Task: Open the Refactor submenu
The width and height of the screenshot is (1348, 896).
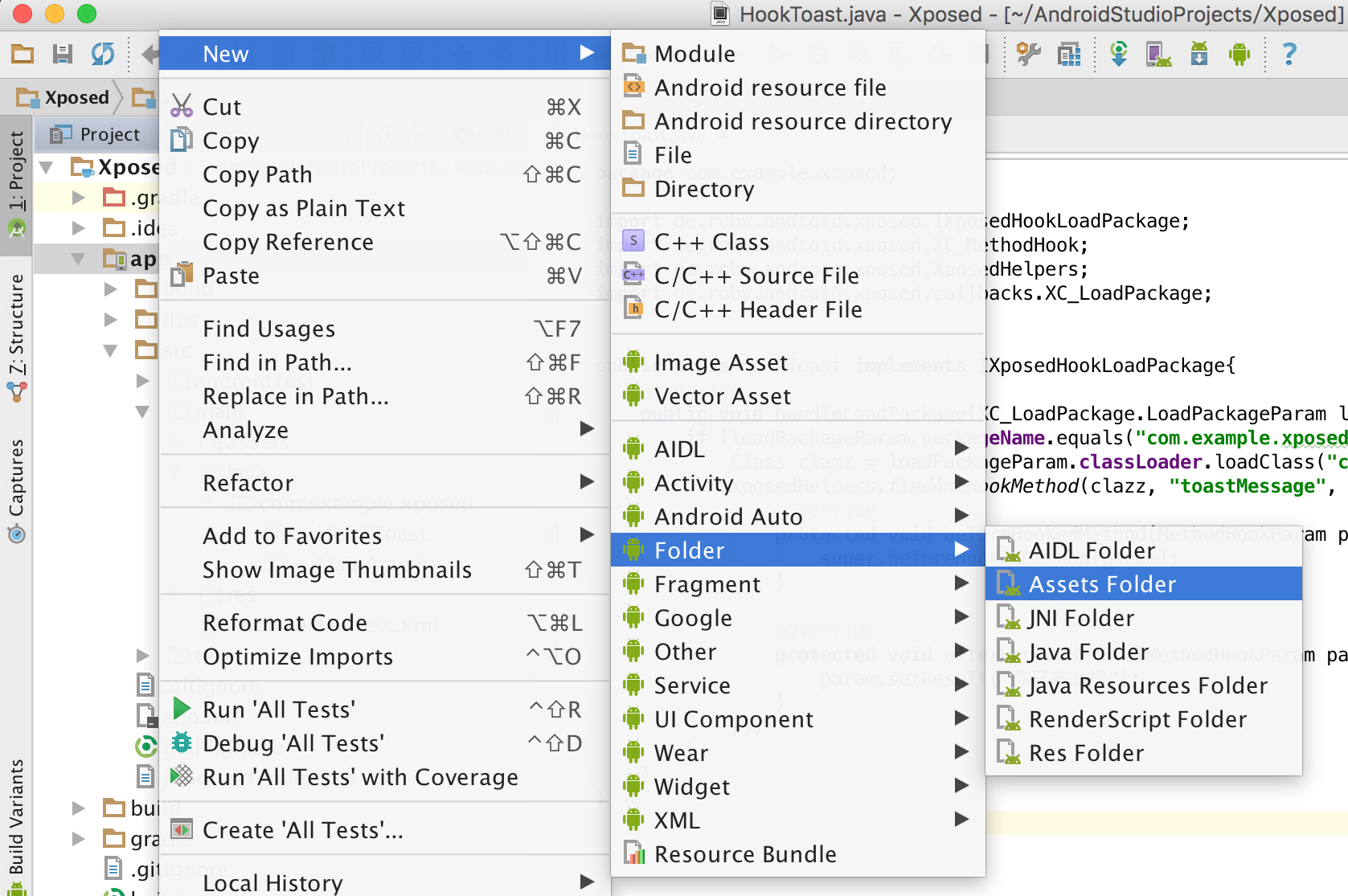Action: point(384,483)
